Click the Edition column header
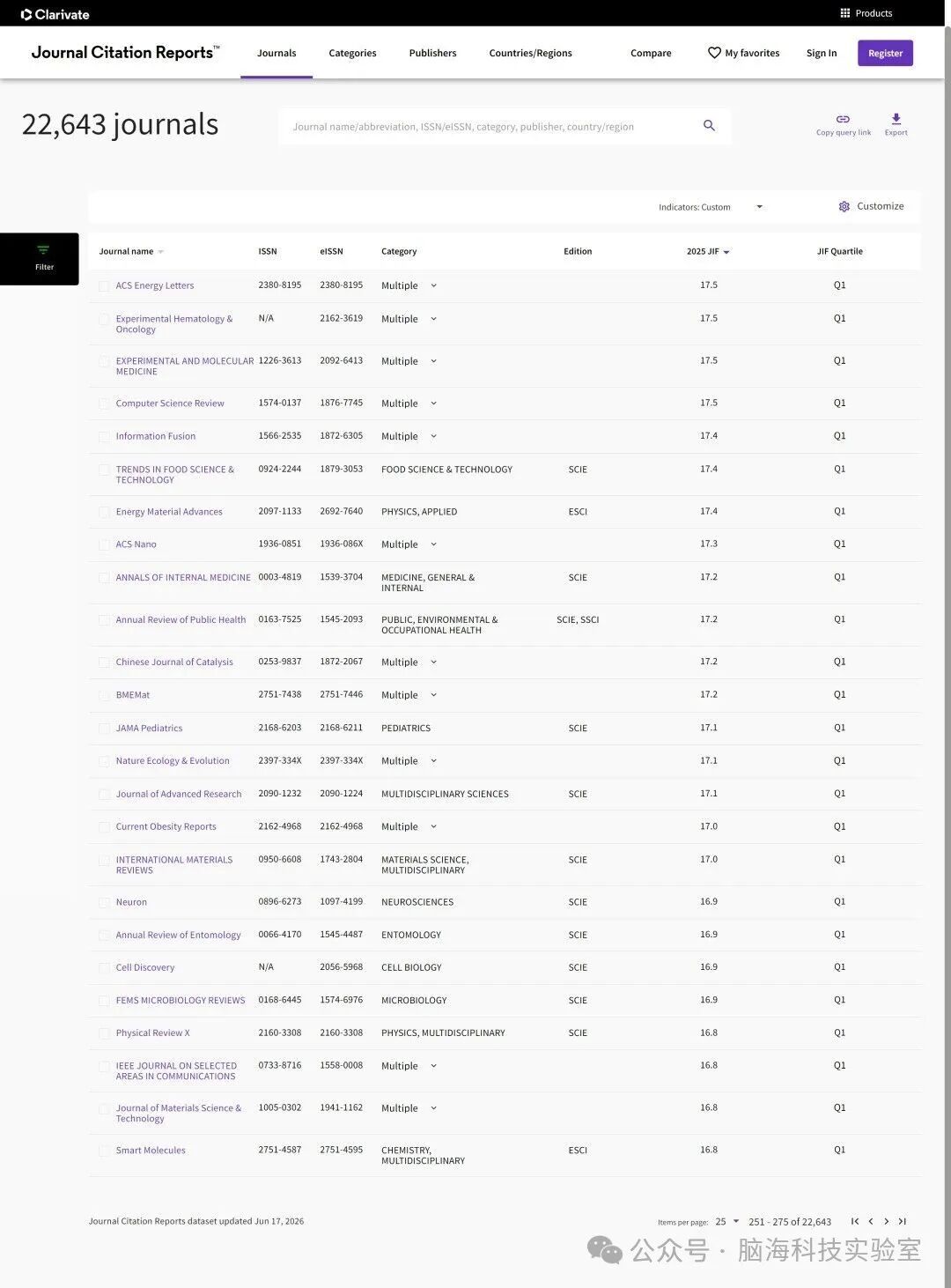The width and height of the screenshot is (951, 1288). [578, 252]
